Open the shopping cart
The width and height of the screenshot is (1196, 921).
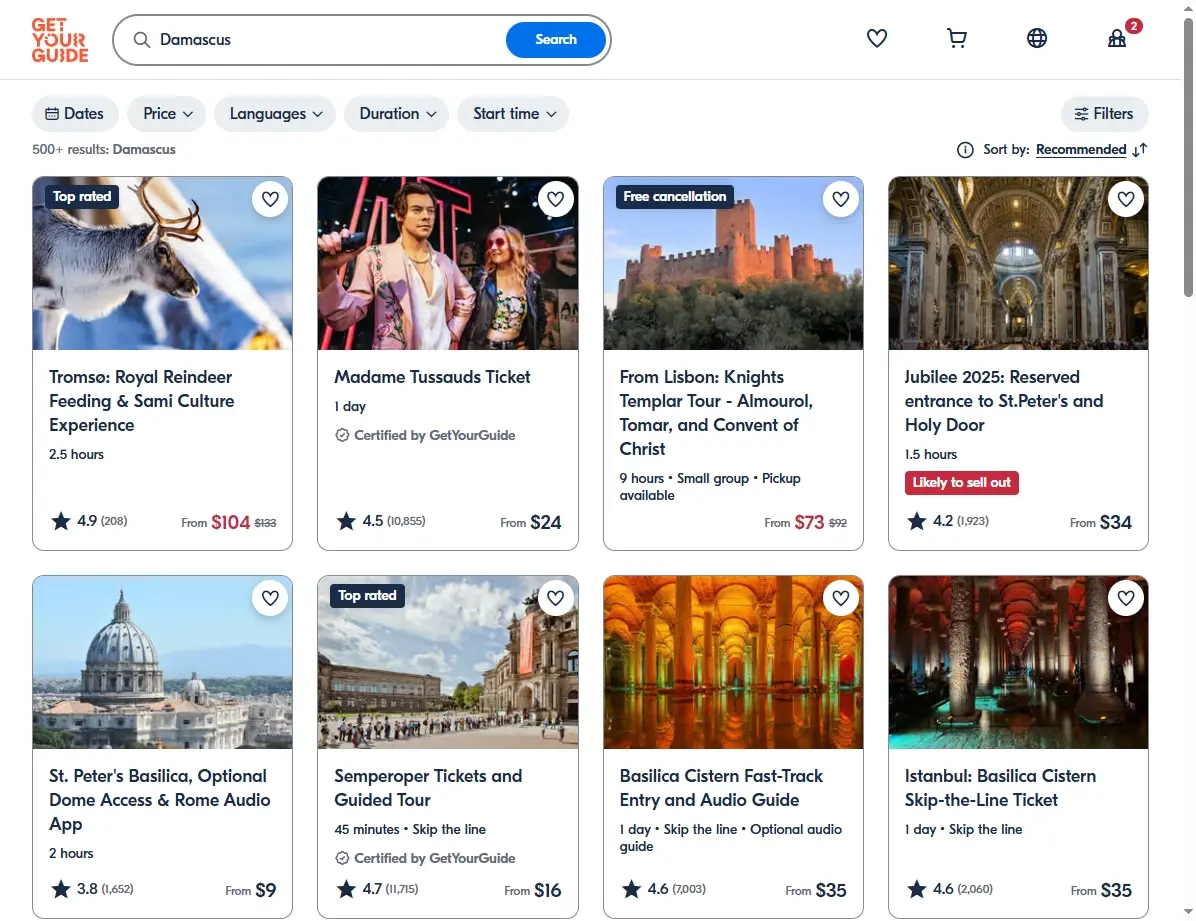[956, 38]
